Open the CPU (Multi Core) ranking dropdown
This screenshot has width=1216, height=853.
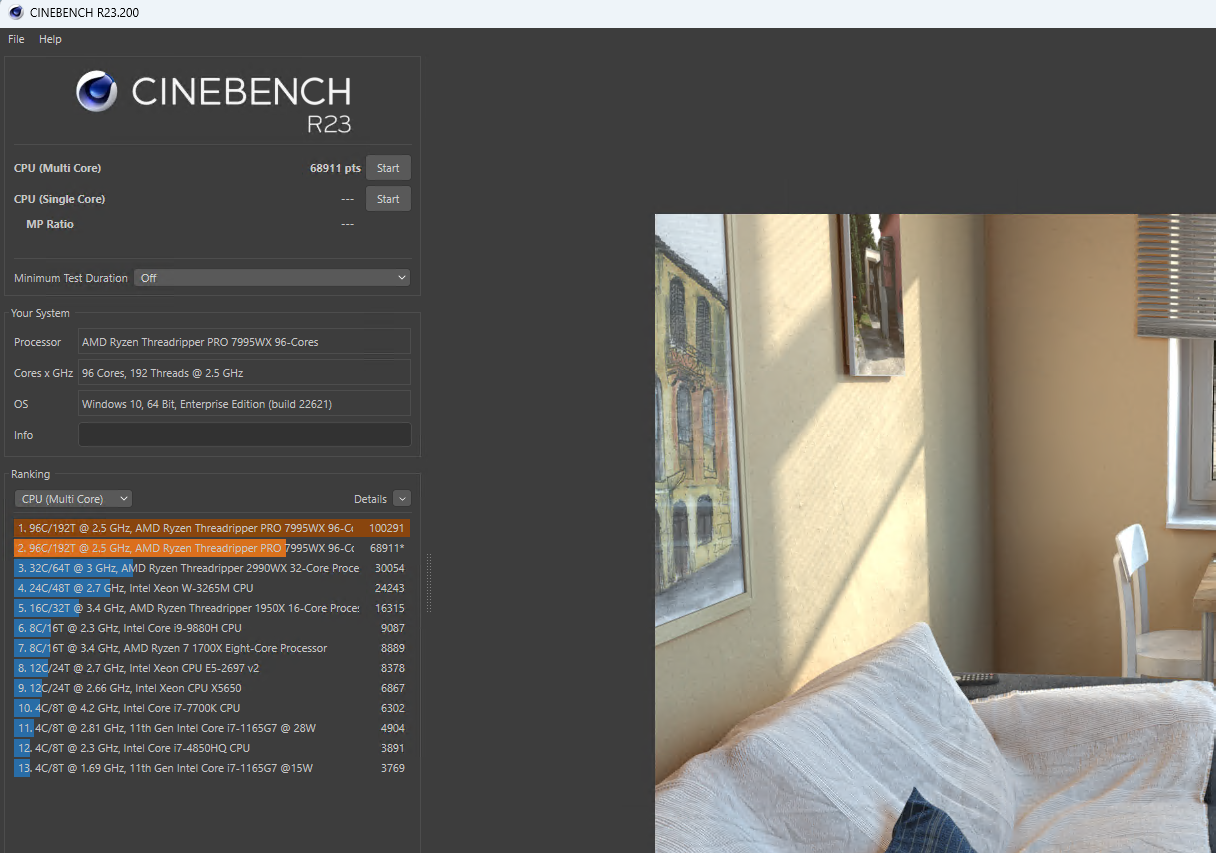73,499
